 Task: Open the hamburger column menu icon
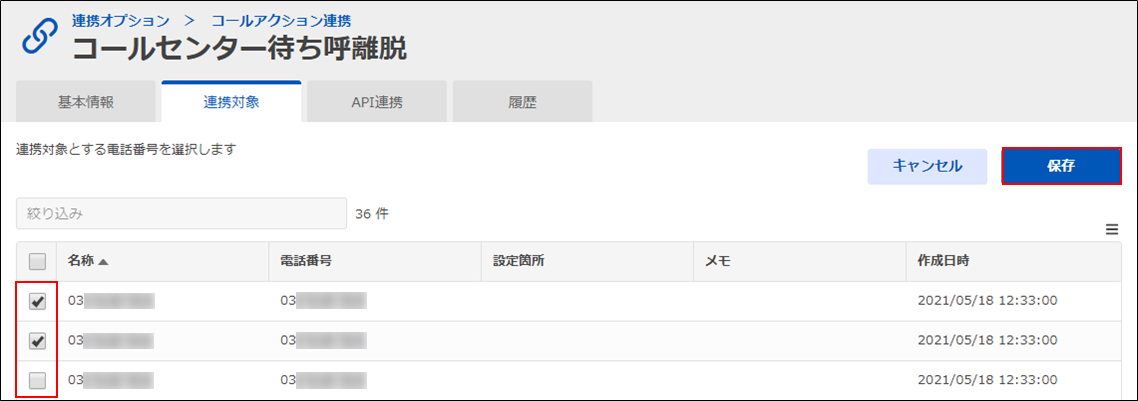point(1111,229)
